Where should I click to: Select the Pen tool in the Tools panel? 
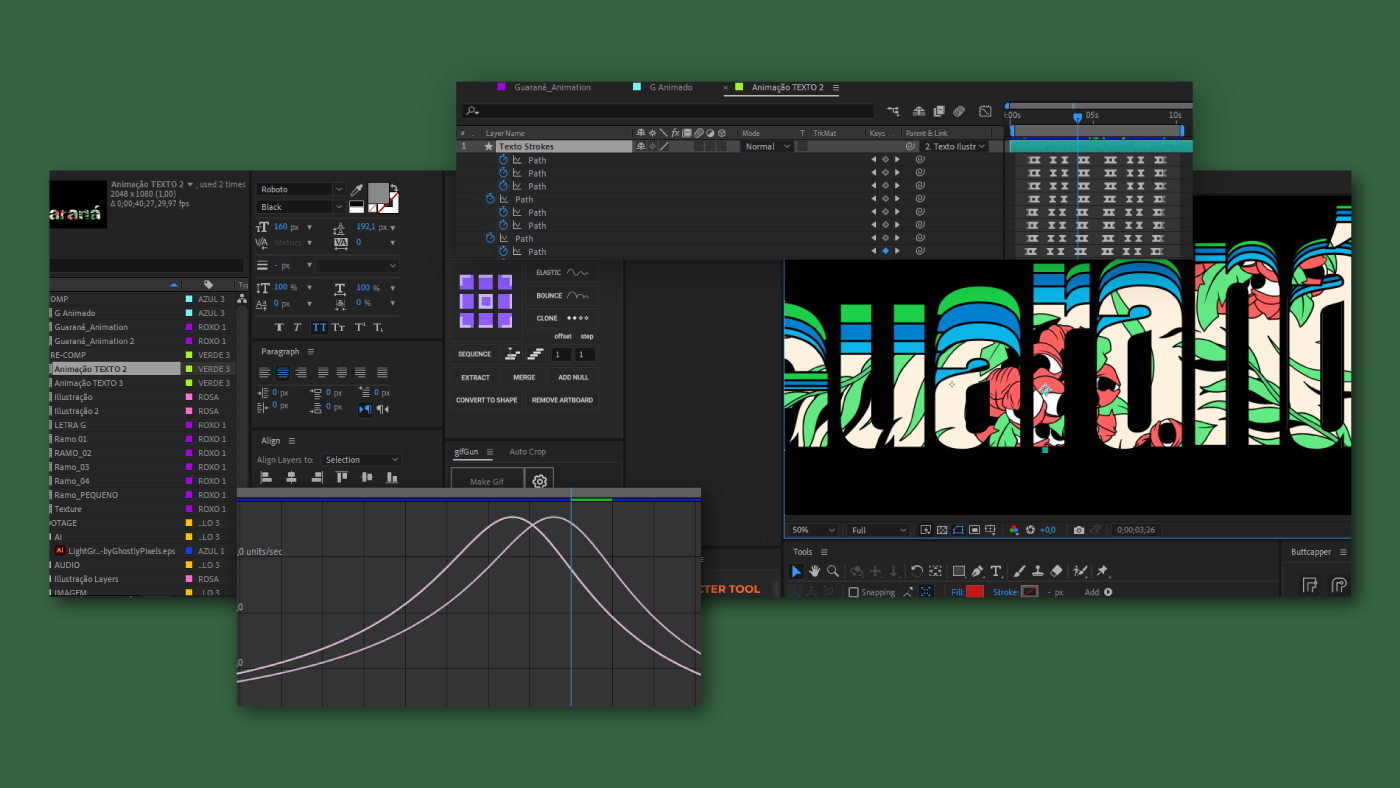click(977, 571)
